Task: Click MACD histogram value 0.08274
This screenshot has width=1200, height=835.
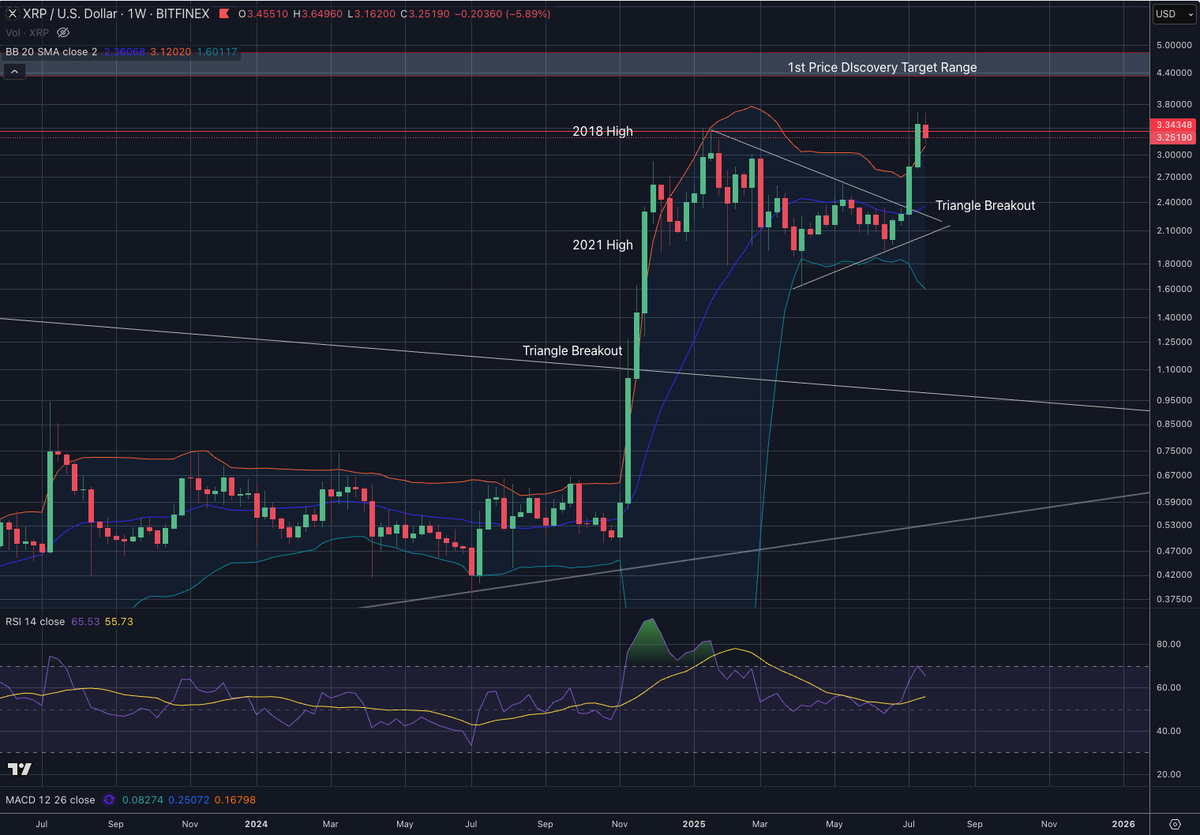Action: point(144,799)
